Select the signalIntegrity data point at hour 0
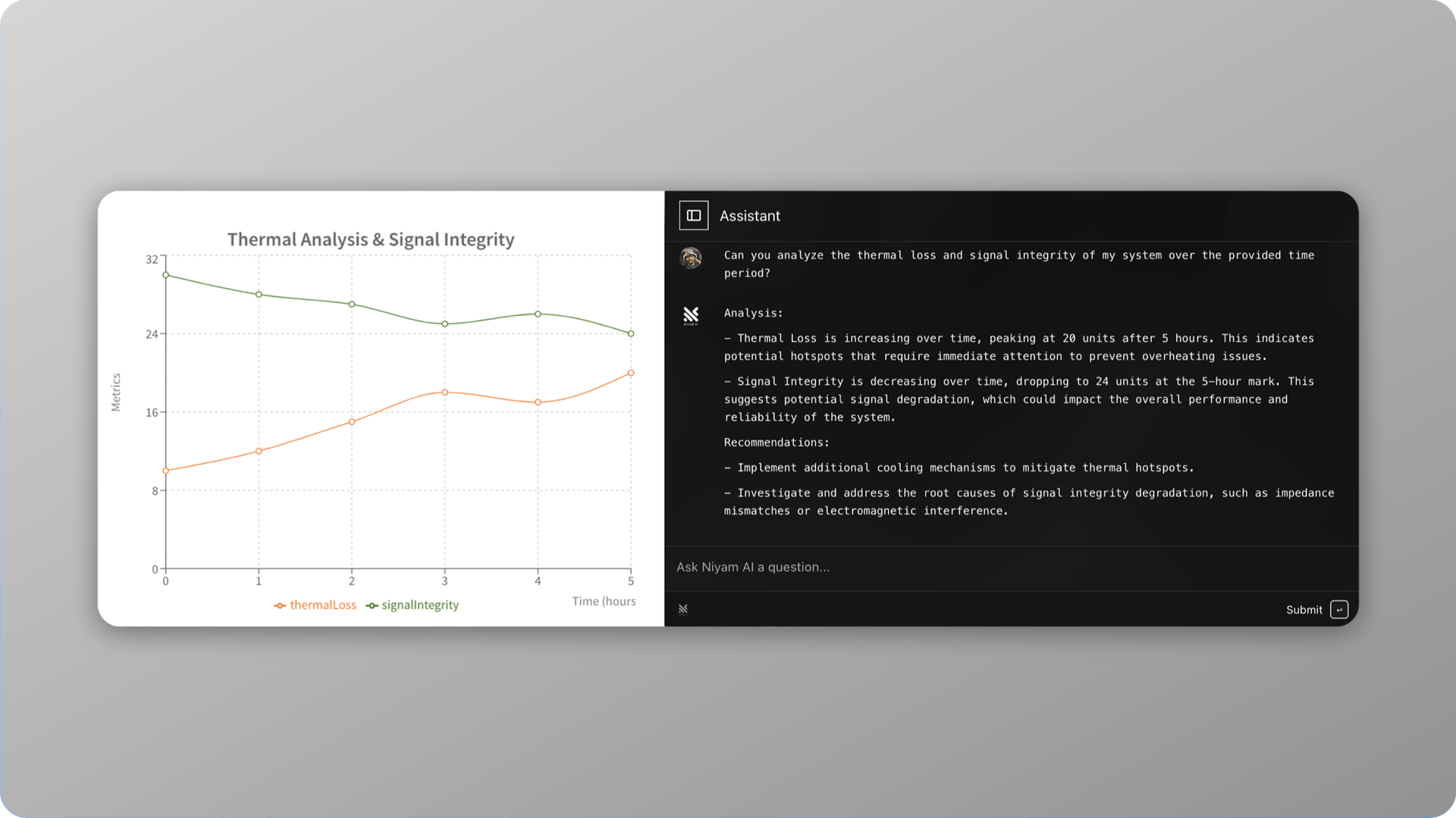Image resolution: width=1456 pixels, height=818 pixels. [166, 275]
